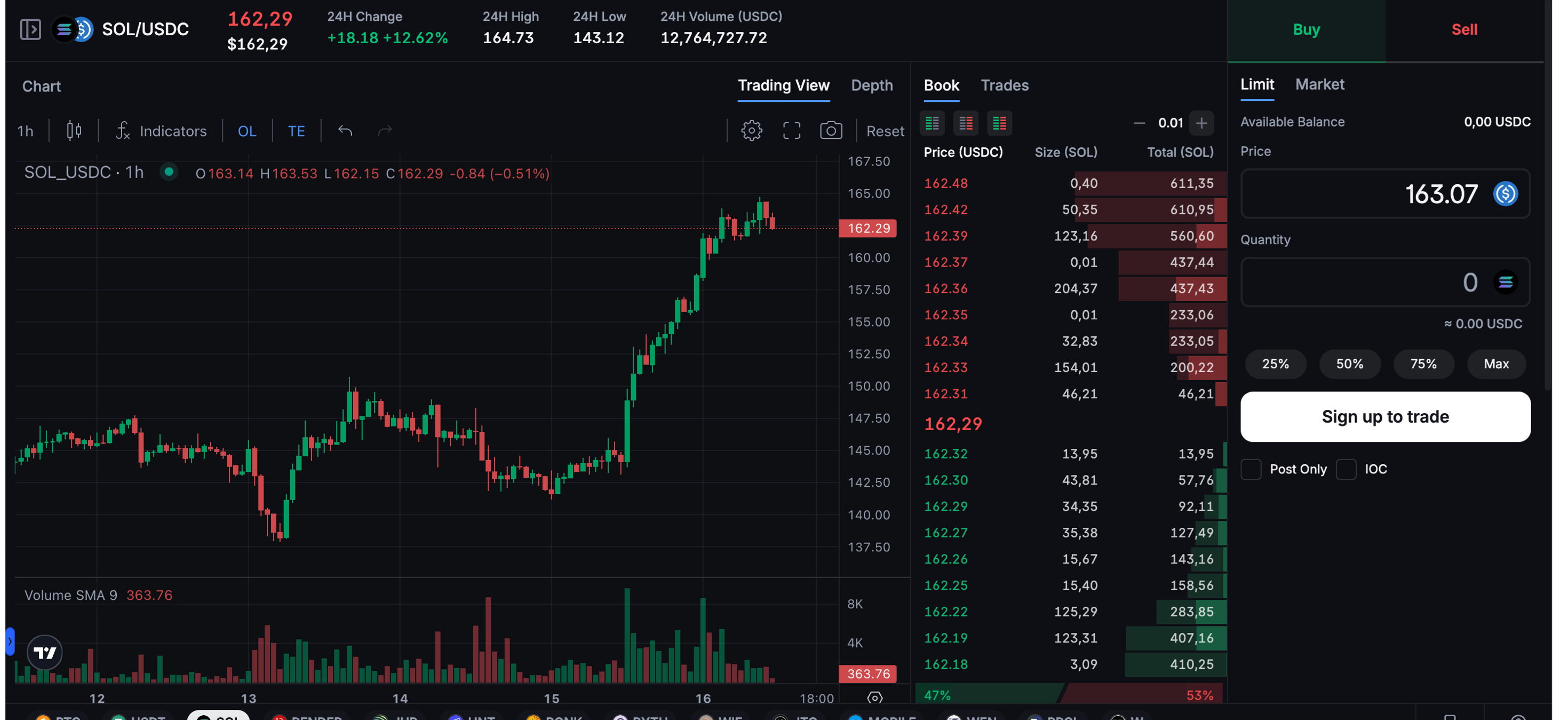
Task: Click the Quantity input field
Action: coord(1364,282)
